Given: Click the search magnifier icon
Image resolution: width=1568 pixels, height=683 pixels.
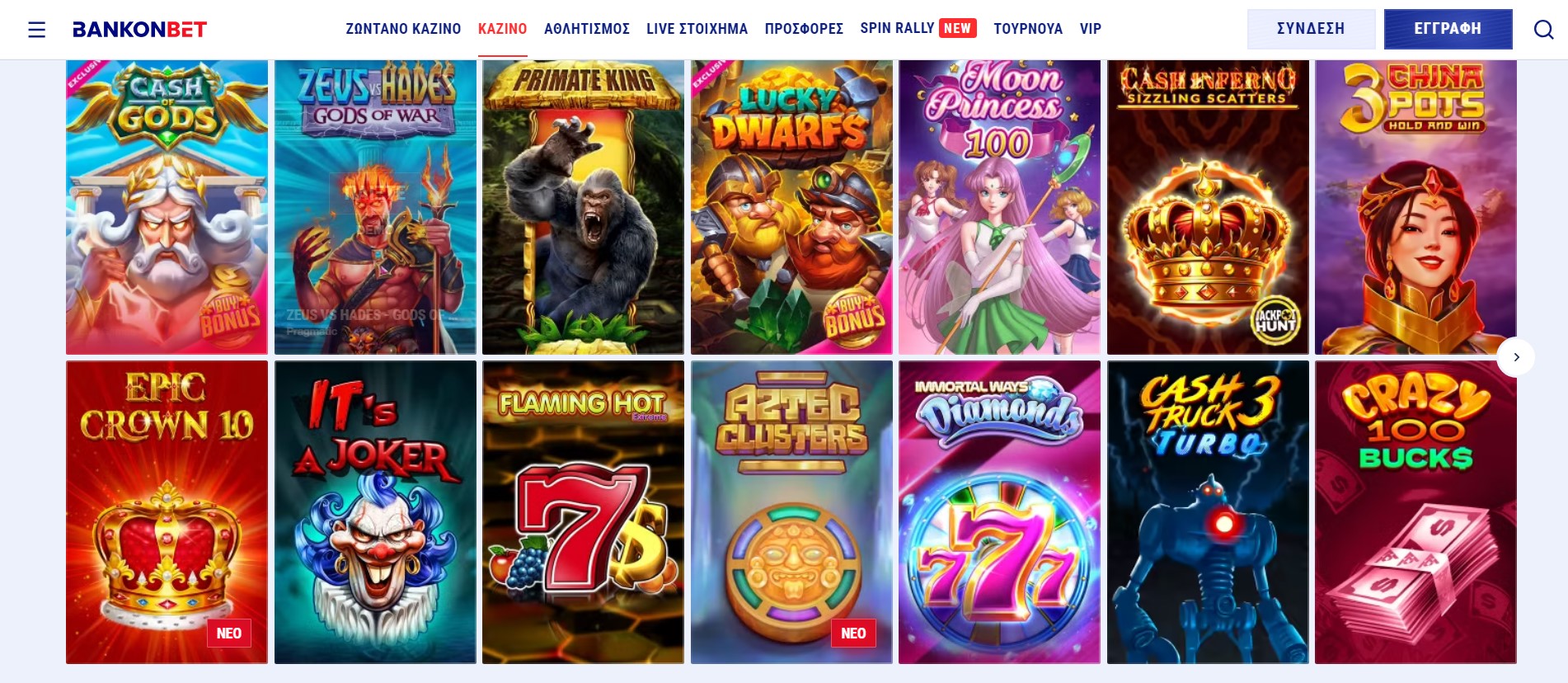Looking at the screenshot, I should coord(1543,30).
